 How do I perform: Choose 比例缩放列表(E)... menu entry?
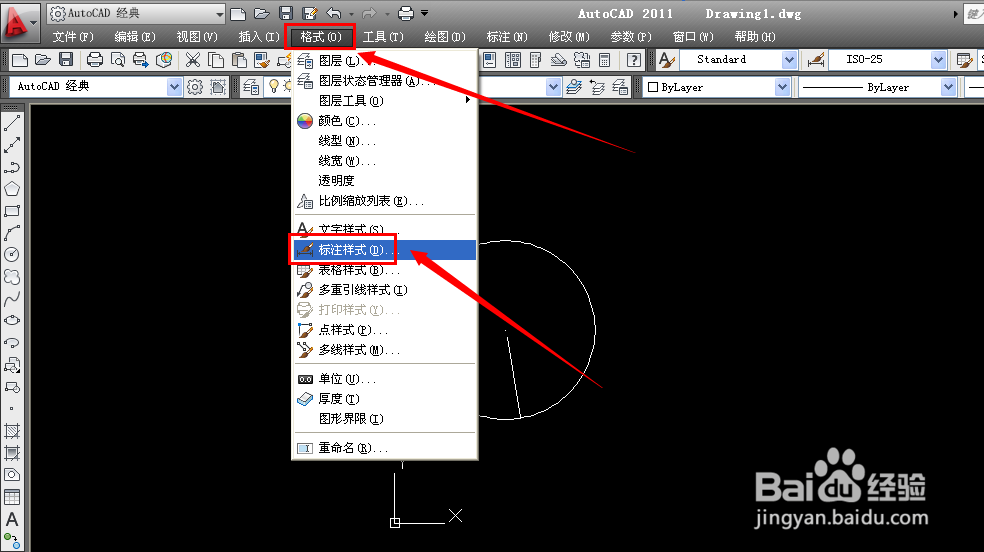tap(385, 201)
